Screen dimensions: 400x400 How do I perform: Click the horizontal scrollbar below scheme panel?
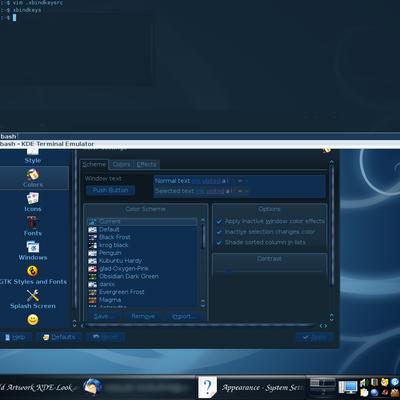pos(200,326)
